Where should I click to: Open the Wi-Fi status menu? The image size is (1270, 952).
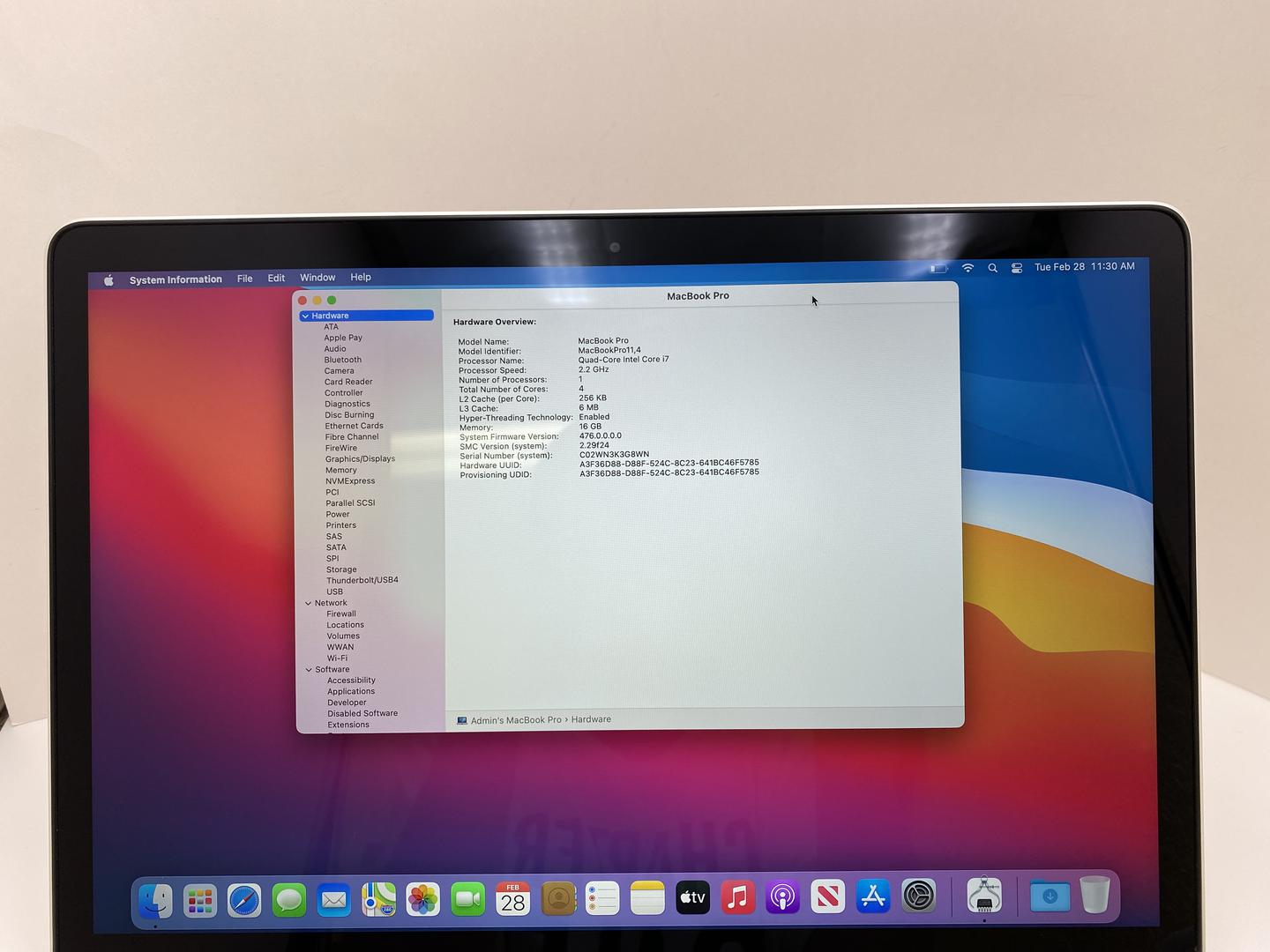click(x=967, y=268)
